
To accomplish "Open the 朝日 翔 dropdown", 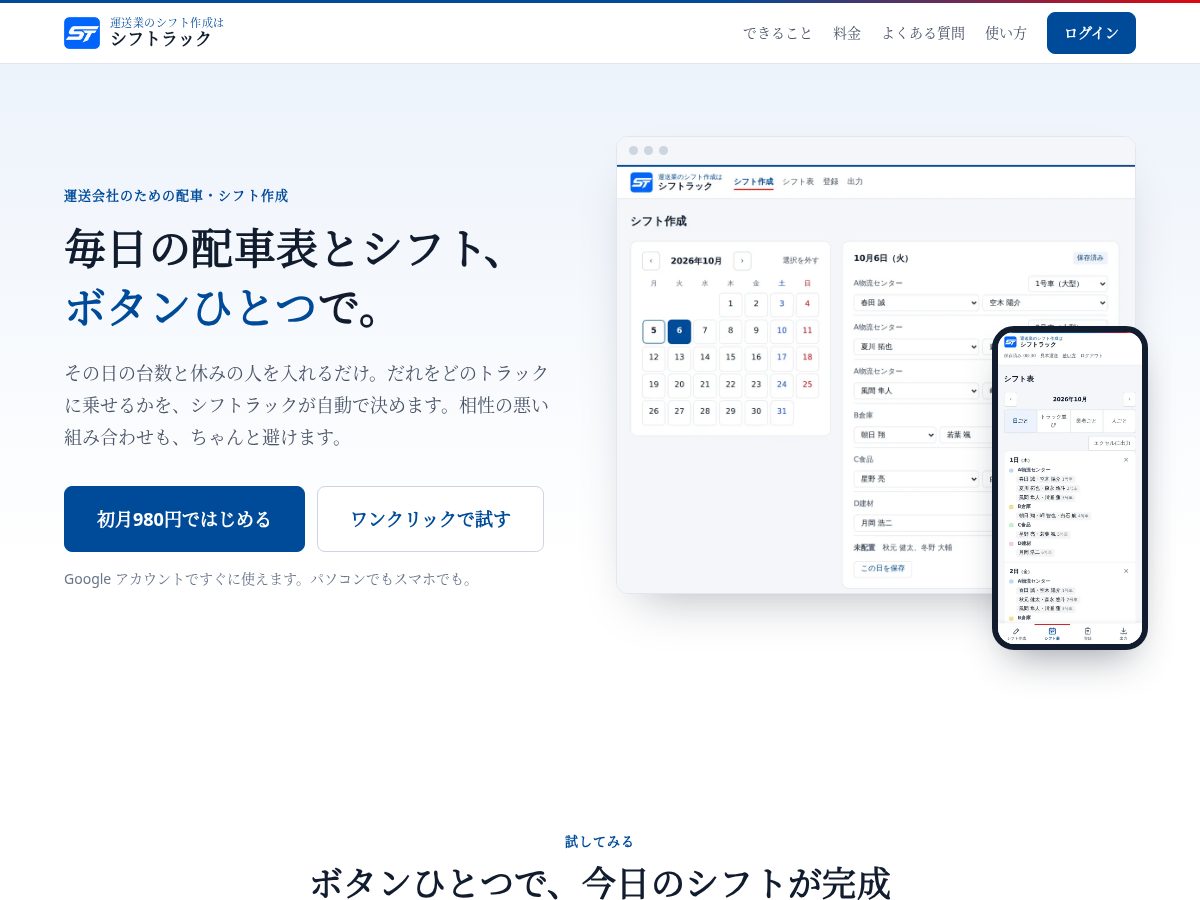I will [x=895, y=435].
